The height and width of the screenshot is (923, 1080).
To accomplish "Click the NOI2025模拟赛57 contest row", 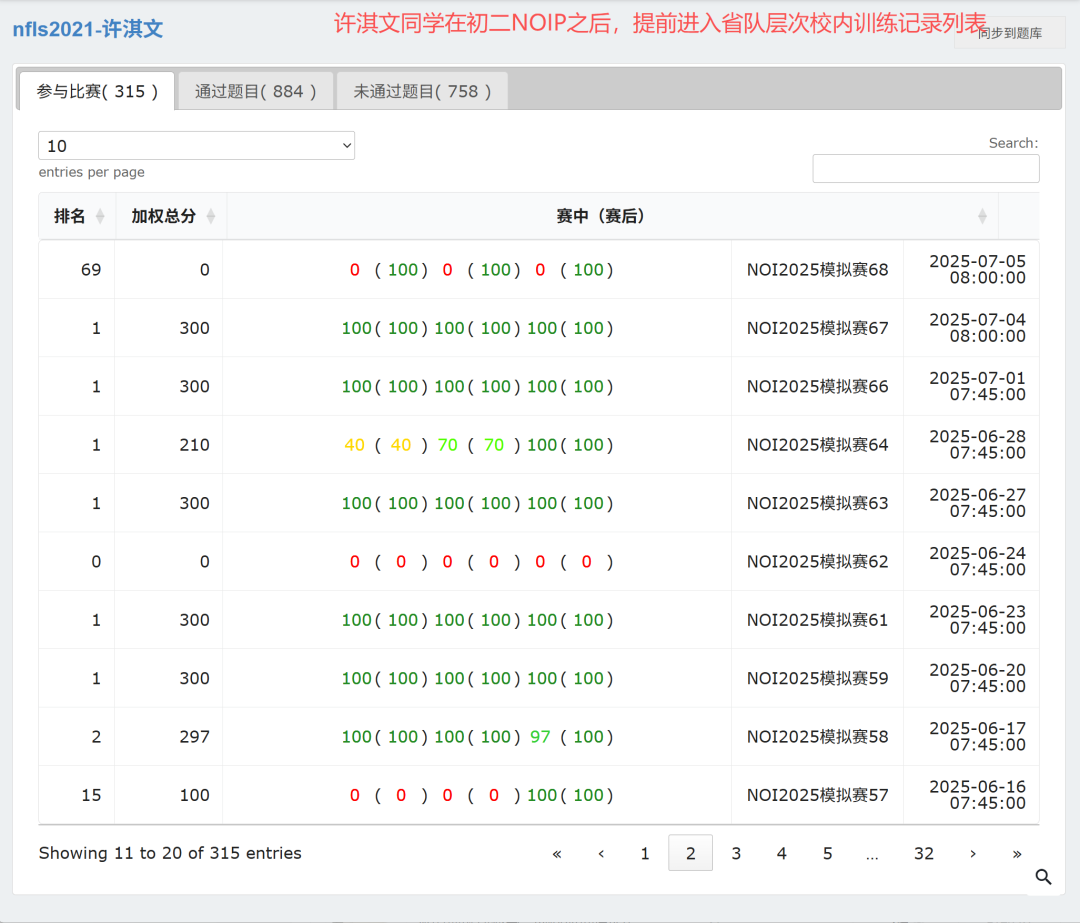I will point(817,795).
